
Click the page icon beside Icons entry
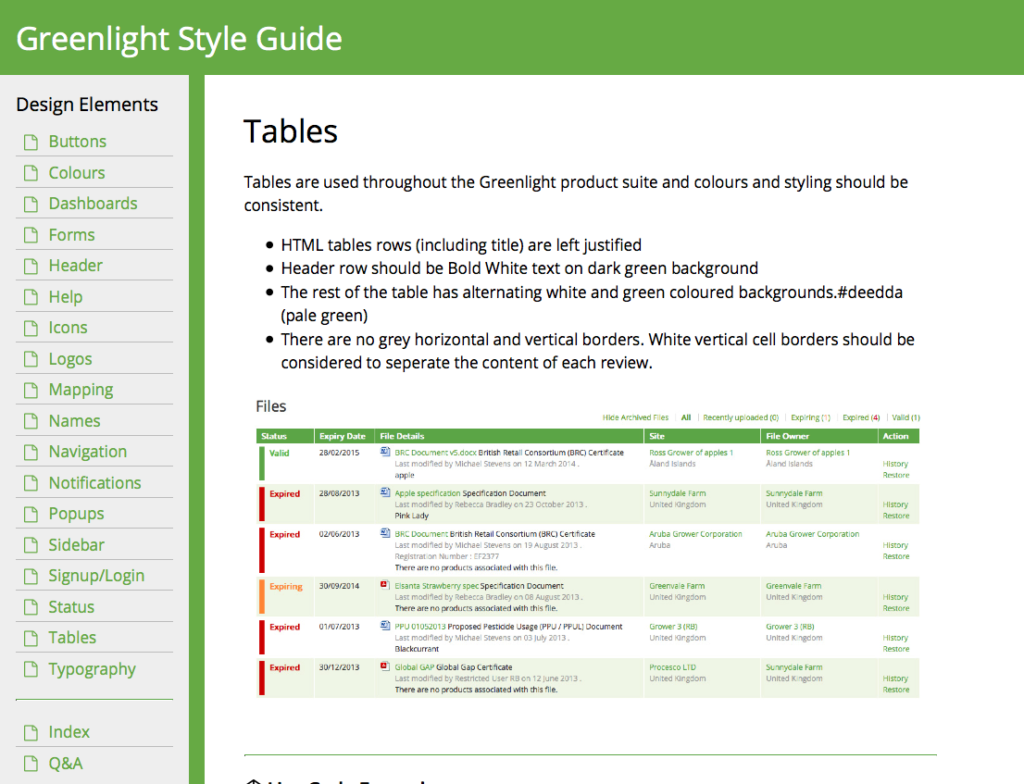(x=29, y=327)
